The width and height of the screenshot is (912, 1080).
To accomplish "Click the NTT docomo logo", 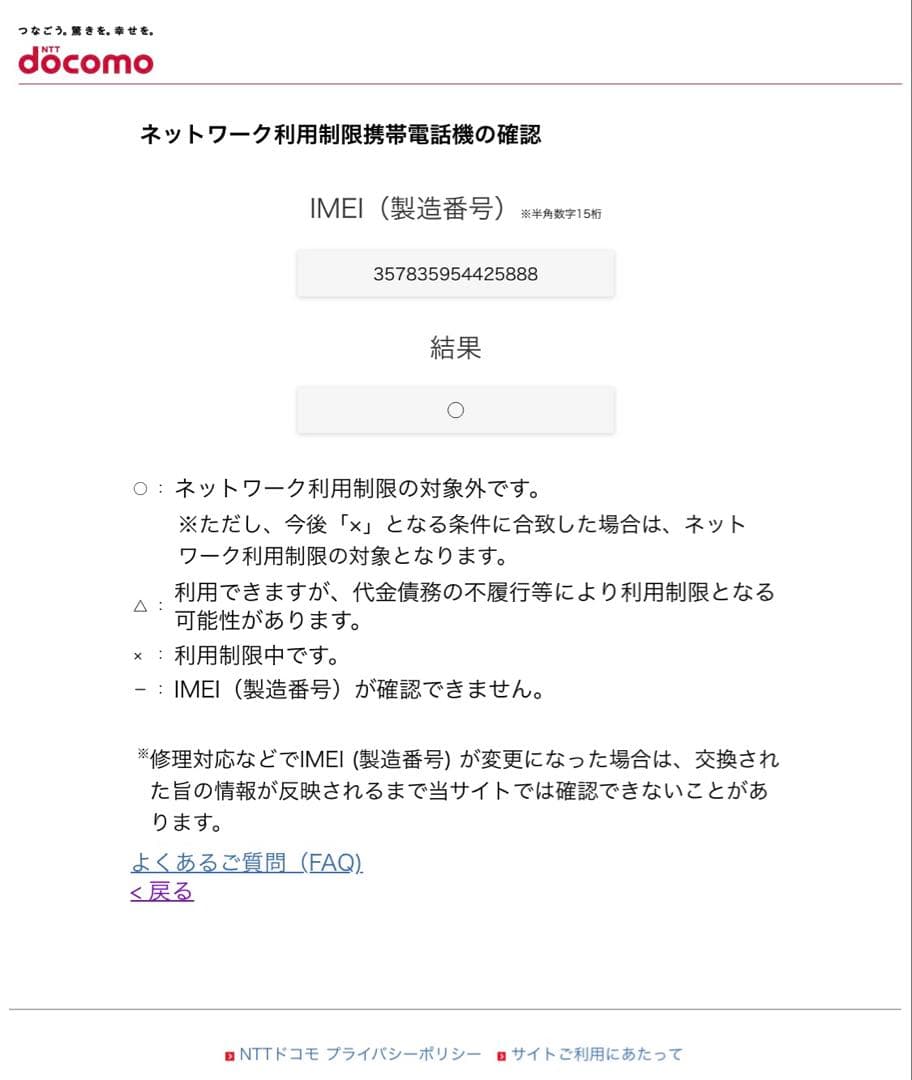I will [85, 60].
